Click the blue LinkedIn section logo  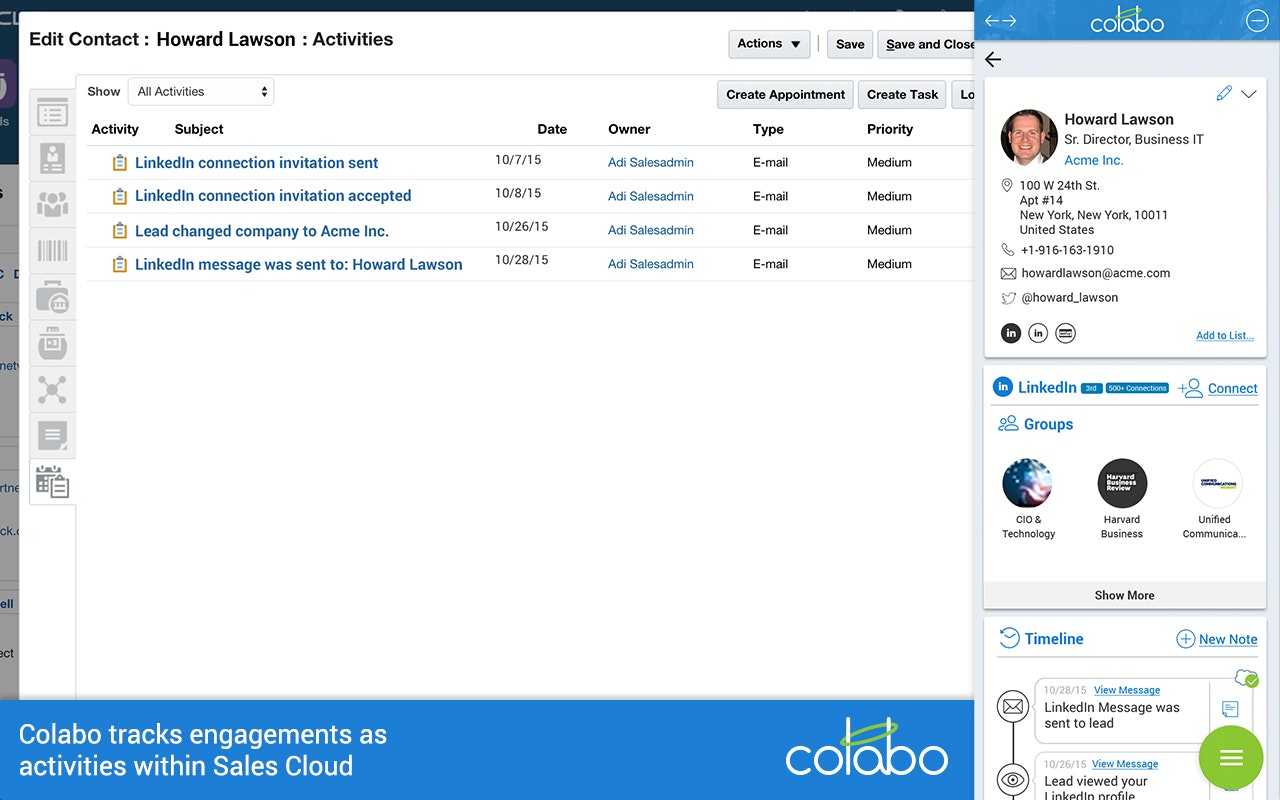1002,387
